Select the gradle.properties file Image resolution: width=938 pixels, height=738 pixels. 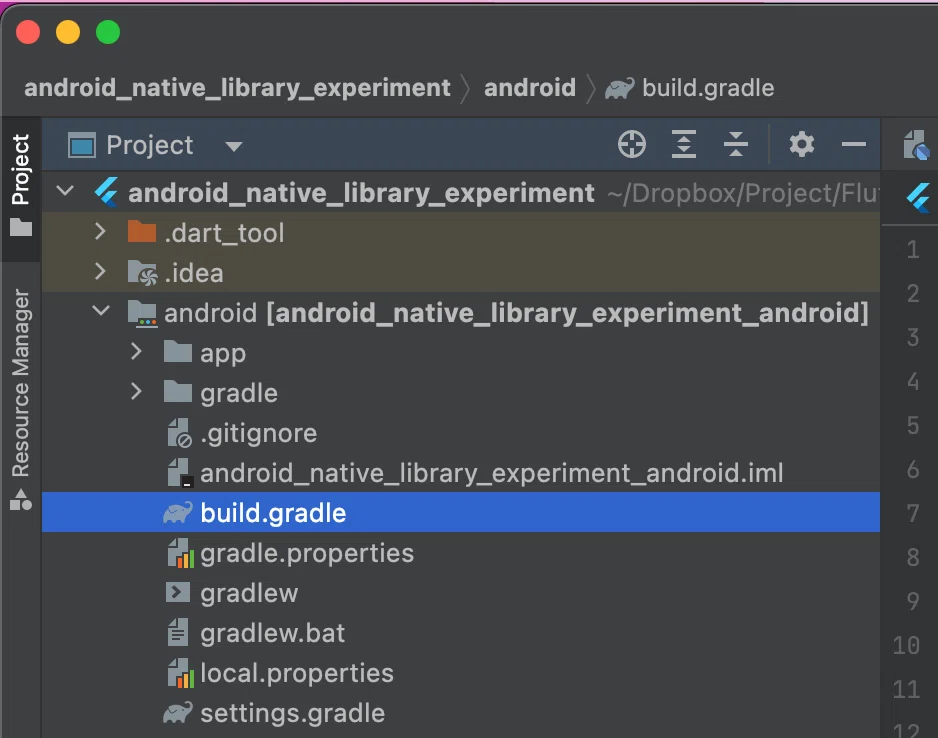[x=461, y=553]
